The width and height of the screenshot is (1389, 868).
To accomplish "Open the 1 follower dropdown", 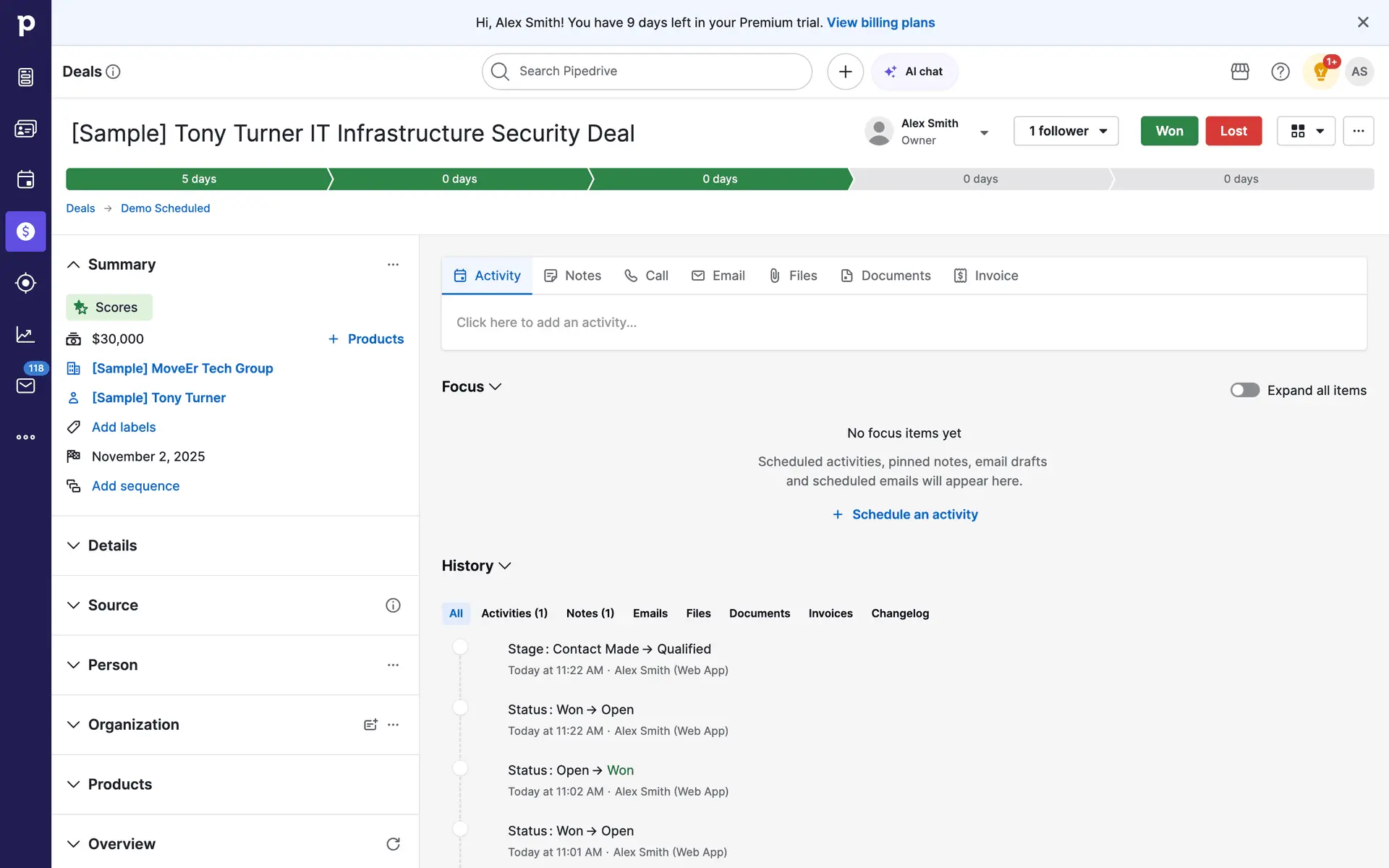I will click(1066, 131).
